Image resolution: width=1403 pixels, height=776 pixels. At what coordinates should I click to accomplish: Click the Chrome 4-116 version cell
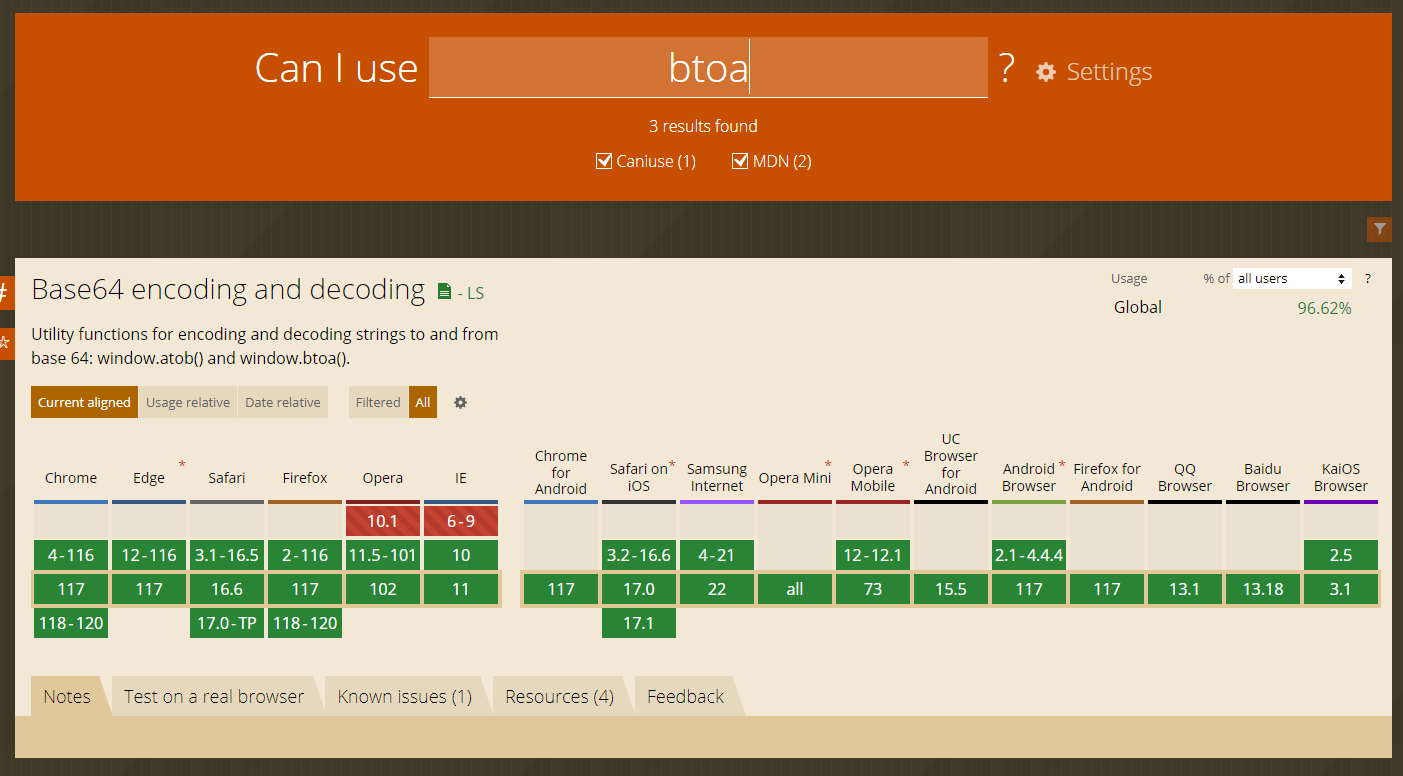coord(71,555)
